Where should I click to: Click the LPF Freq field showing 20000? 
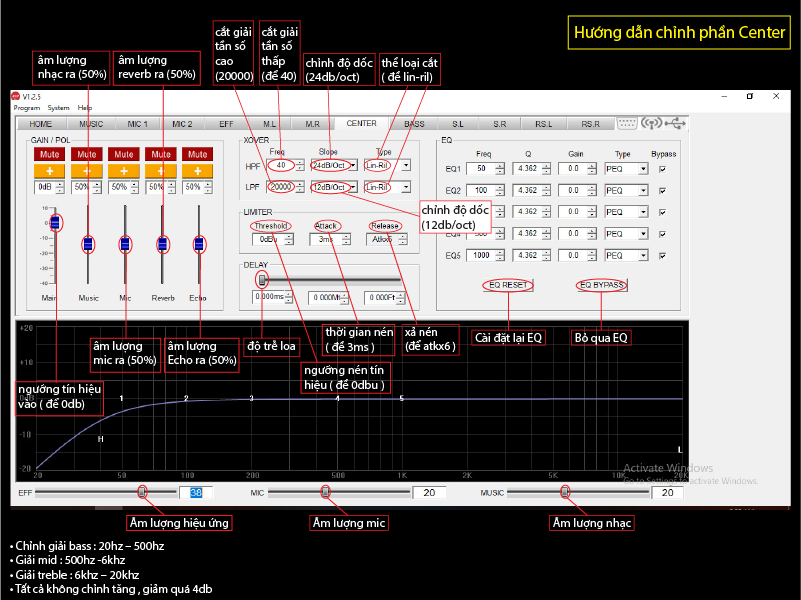tap(281, 187)
